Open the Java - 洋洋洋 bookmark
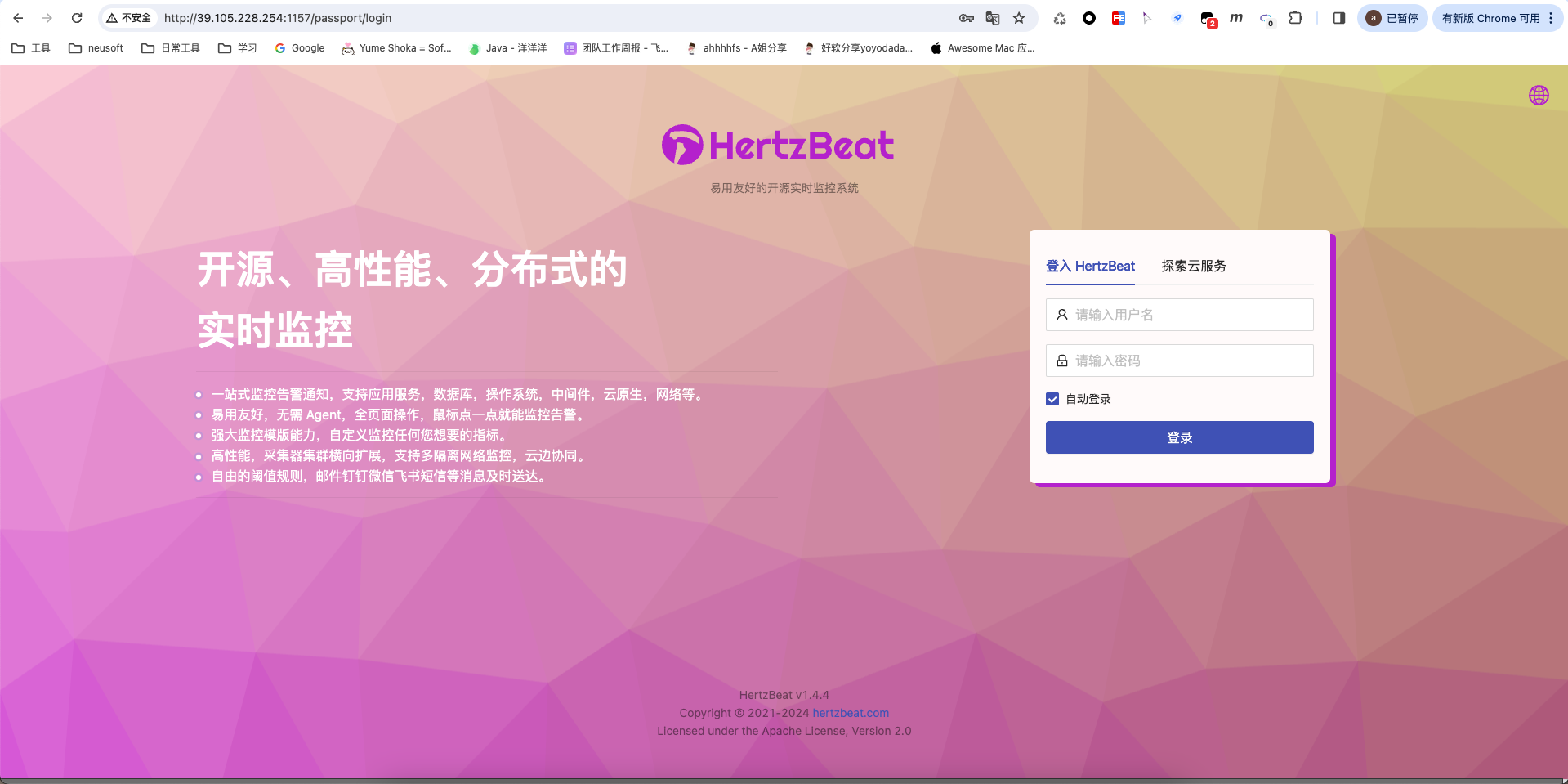1568x784 pixels. pos(507,48)
